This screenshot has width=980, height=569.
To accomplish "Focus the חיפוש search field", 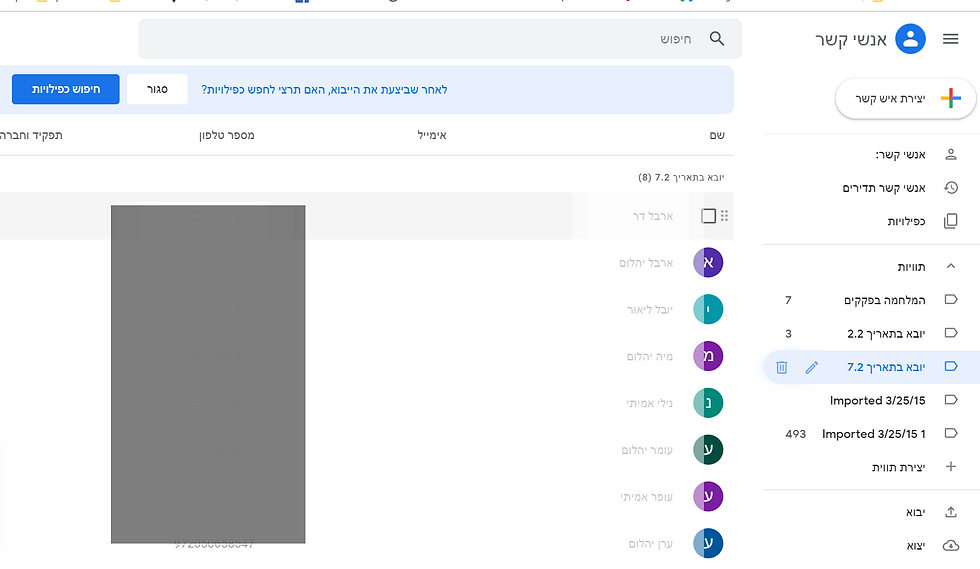I will (x=440, y=39).
